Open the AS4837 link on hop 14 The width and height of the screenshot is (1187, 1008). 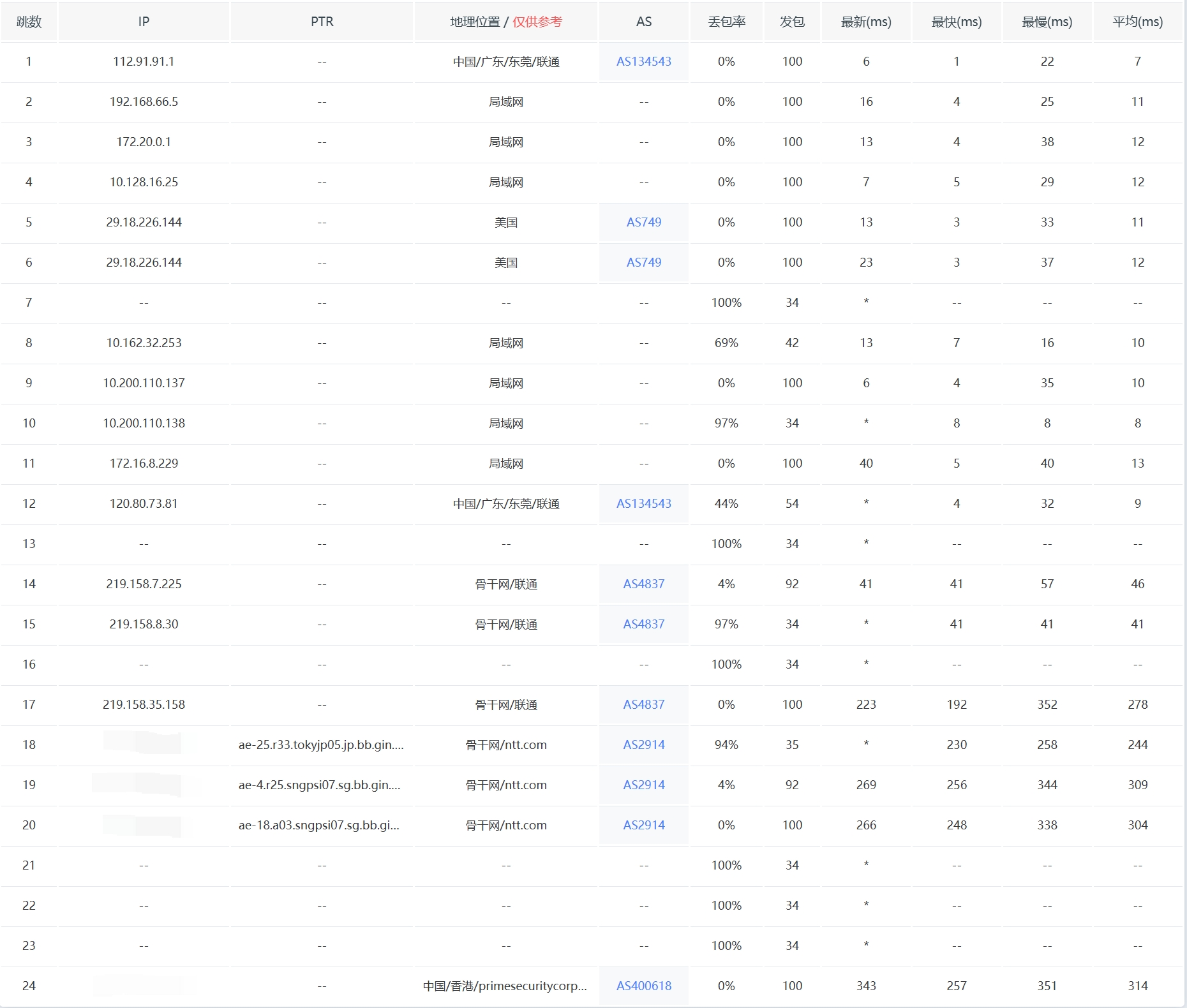click(643, 584)
